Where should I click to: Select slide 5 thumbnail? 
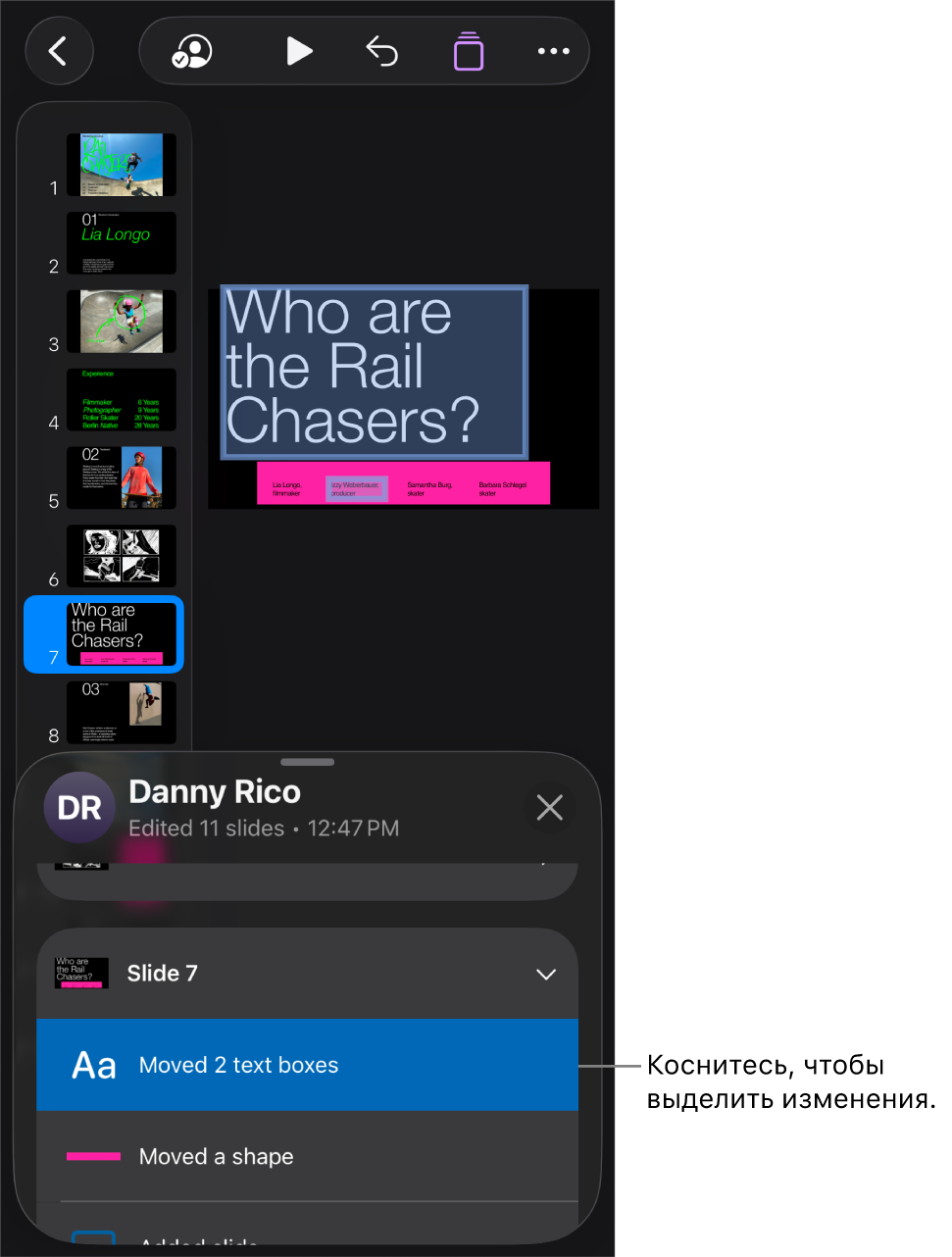coord(122,478)
